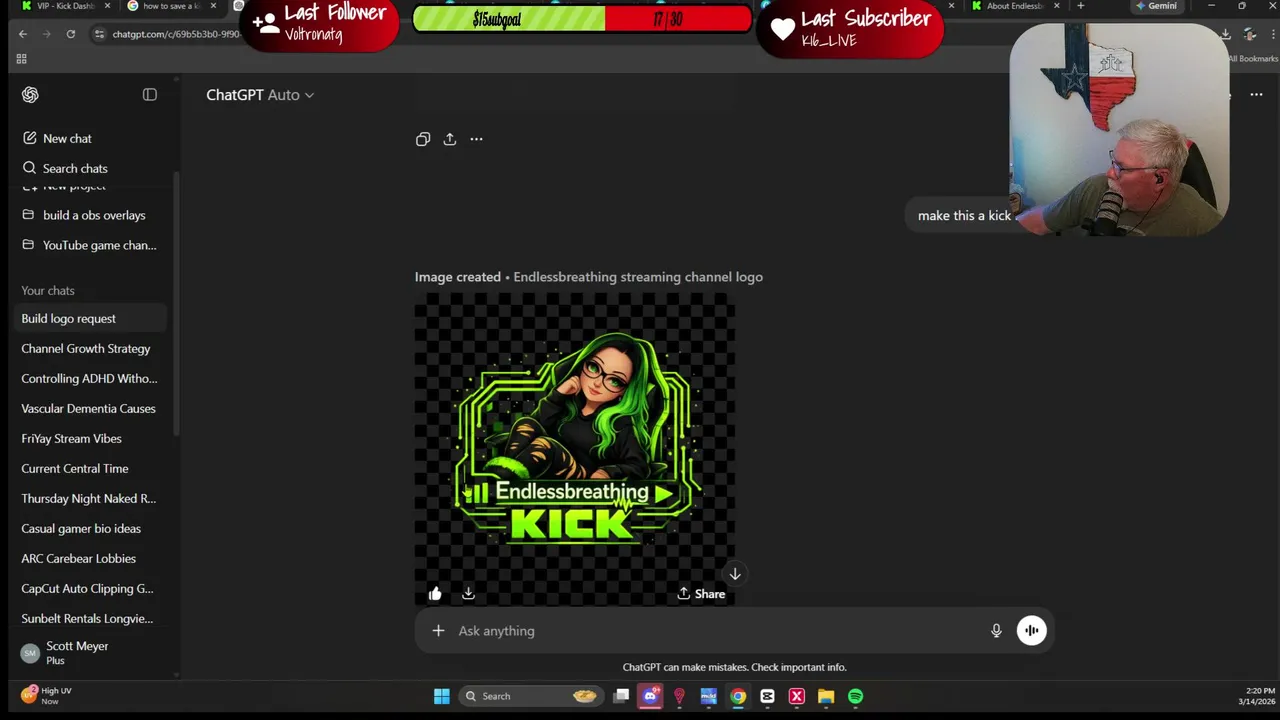Click the taskbar Search box

coord(531,696)
